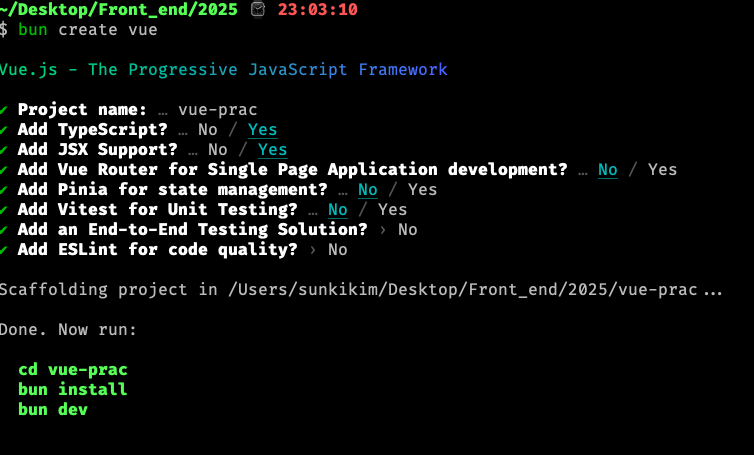Click the timestamp 23:03:10

[x=318, y=9]
